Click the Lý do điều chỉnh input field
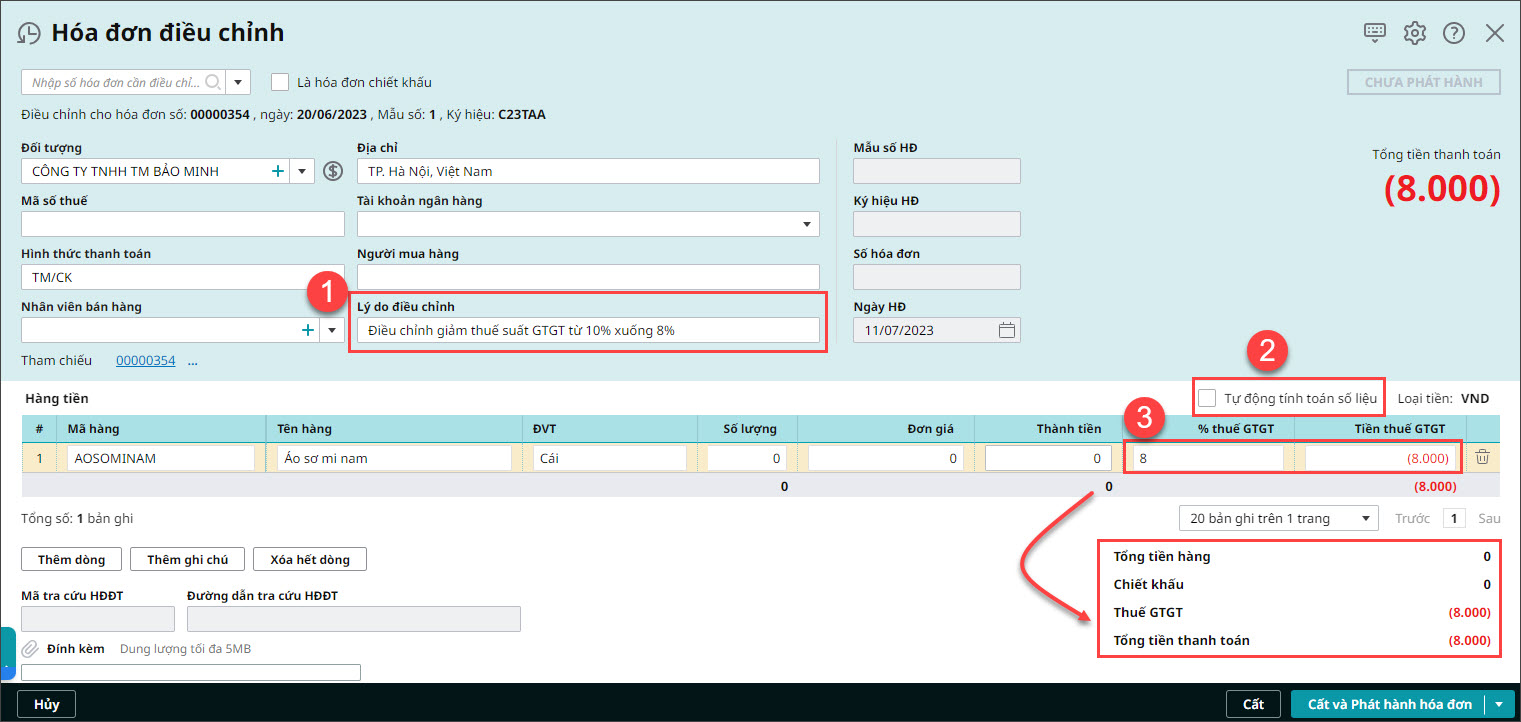1521x722 pixels. click(587, 330)
